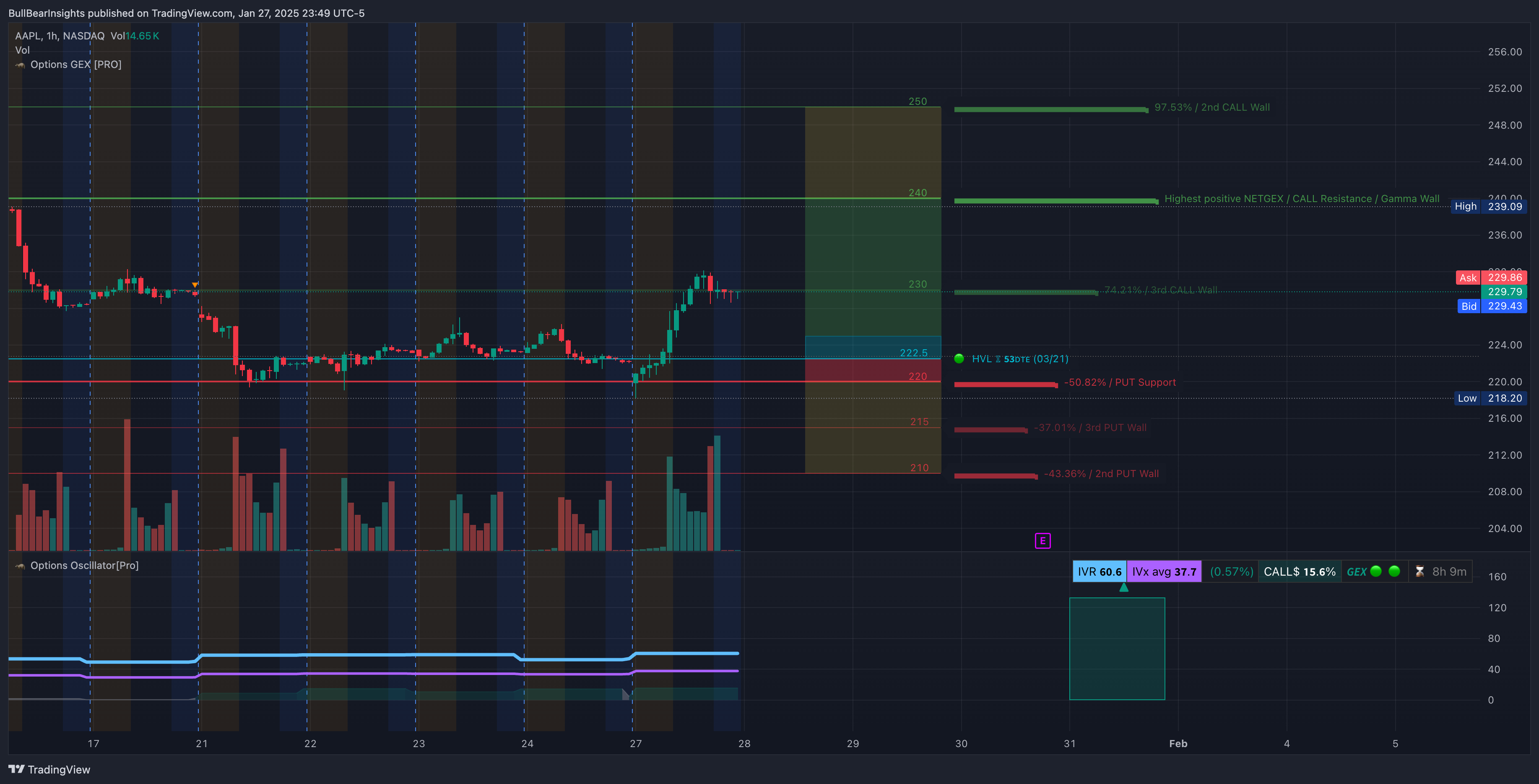Click the '240' strike level label
The height and width of the screenshot is (784, 1539).
[x=918, y=193]
